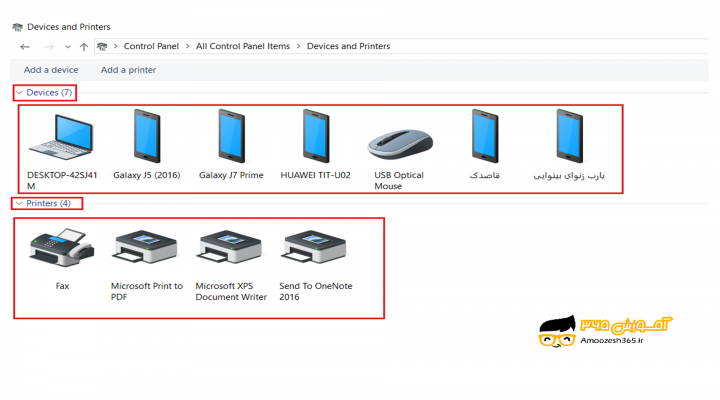Click the Galaxy J5 (2016) label
This screenshot has height=400, width=720.
coord(147,175)
